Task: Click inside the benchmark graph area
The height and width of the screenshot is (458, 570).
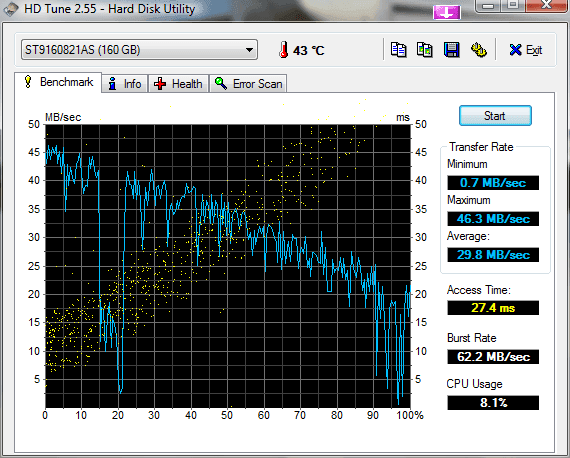Action: pyautogui.click(x=228, y=266)
